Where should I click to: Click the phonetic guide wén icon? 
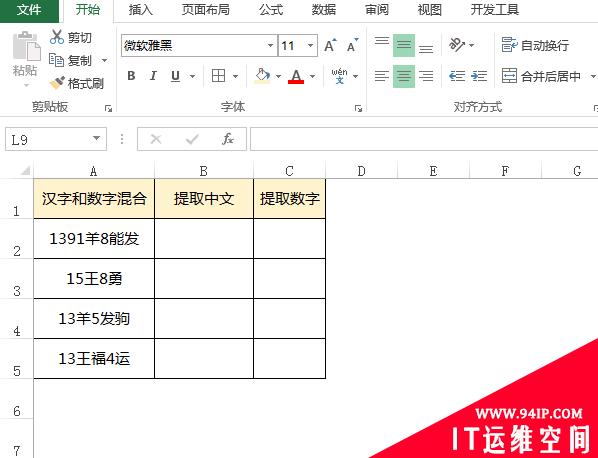(339, 76)
